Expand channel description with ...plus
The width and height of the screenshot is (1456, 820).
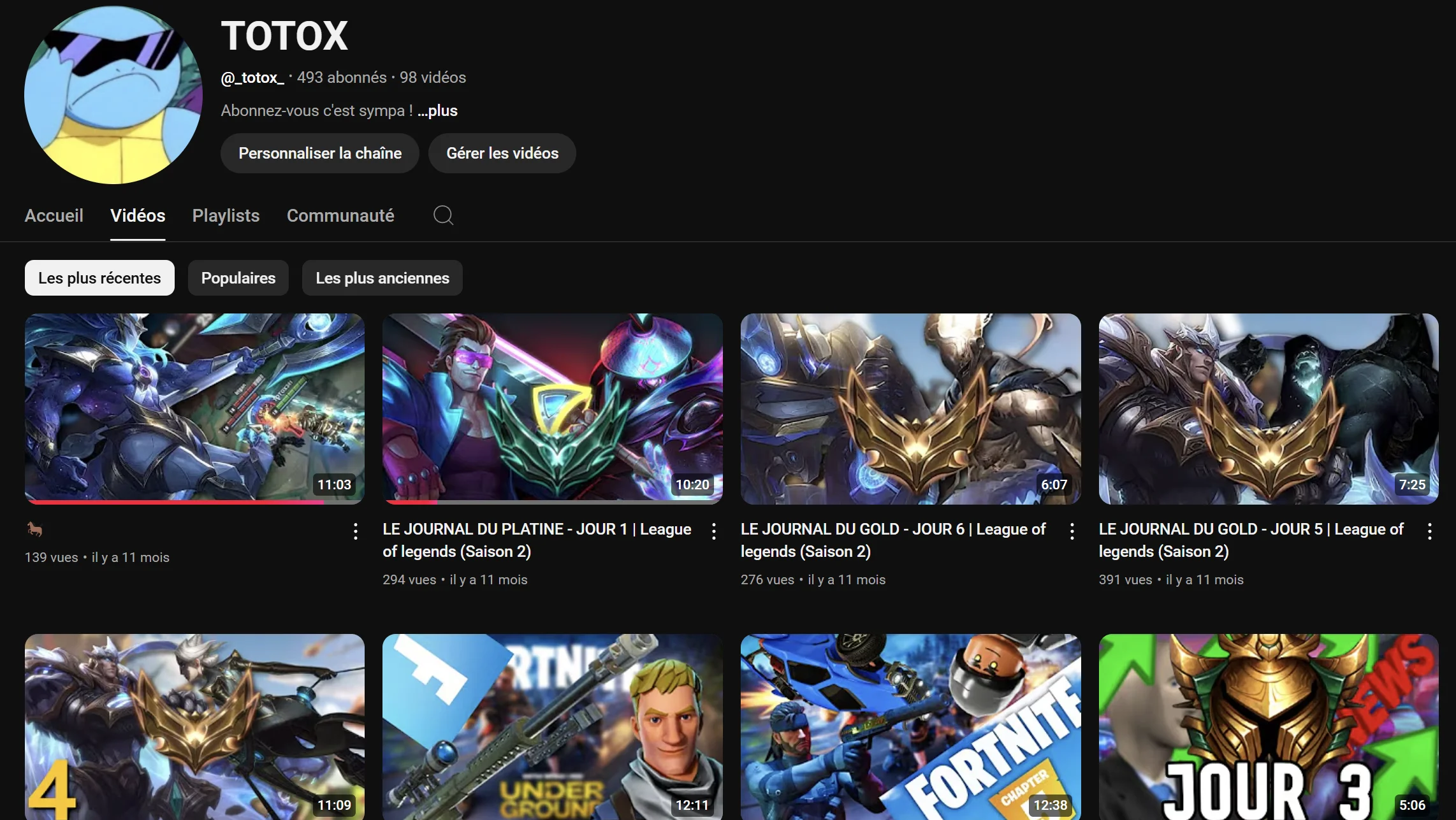click(437, 111)
